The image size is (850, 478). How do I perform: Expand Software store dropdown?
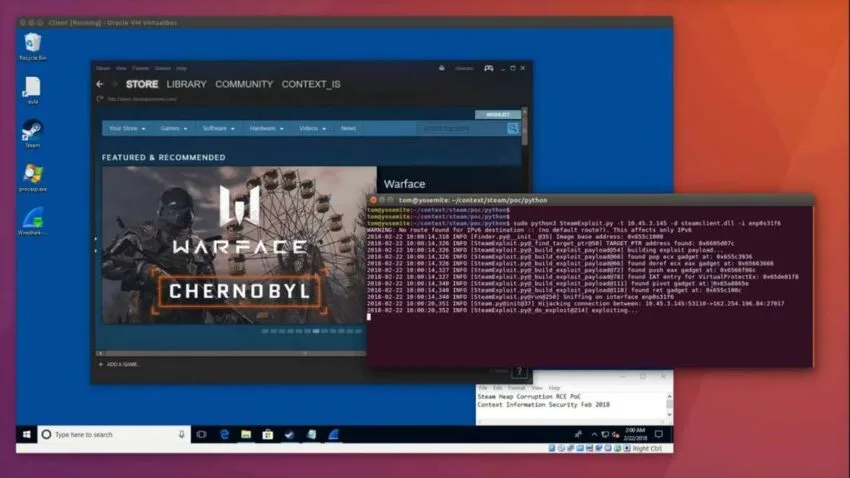pyautogui.click(x=218, y=128)
